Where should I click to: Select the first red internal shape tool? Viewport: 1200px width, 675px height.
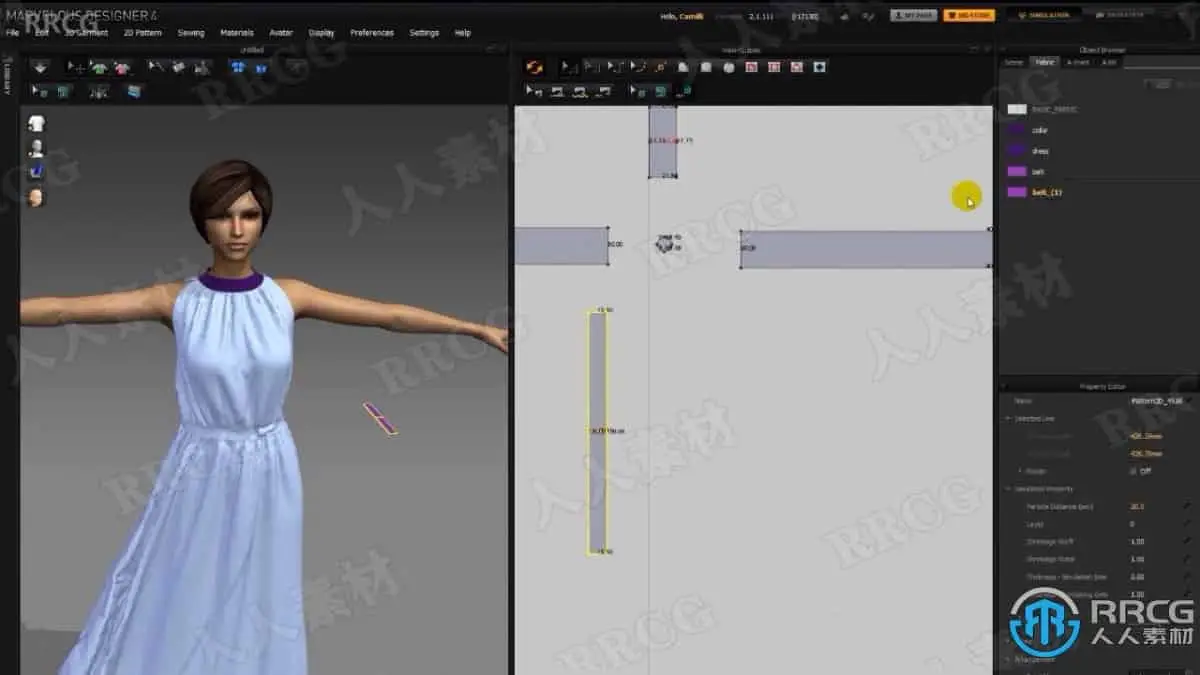751,67
